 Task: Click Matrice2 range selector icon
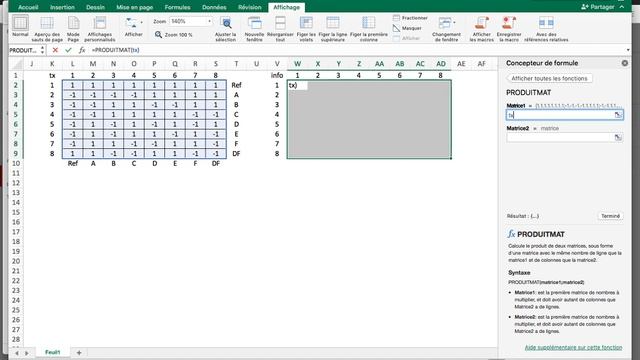tap(618, 138)
